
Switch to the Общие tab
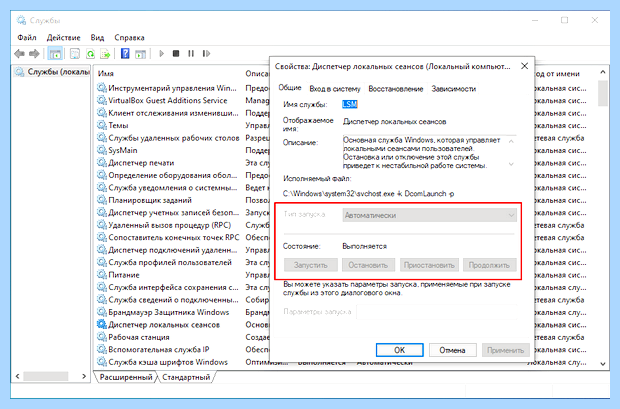pyautogui.click(x=290, y=88)
